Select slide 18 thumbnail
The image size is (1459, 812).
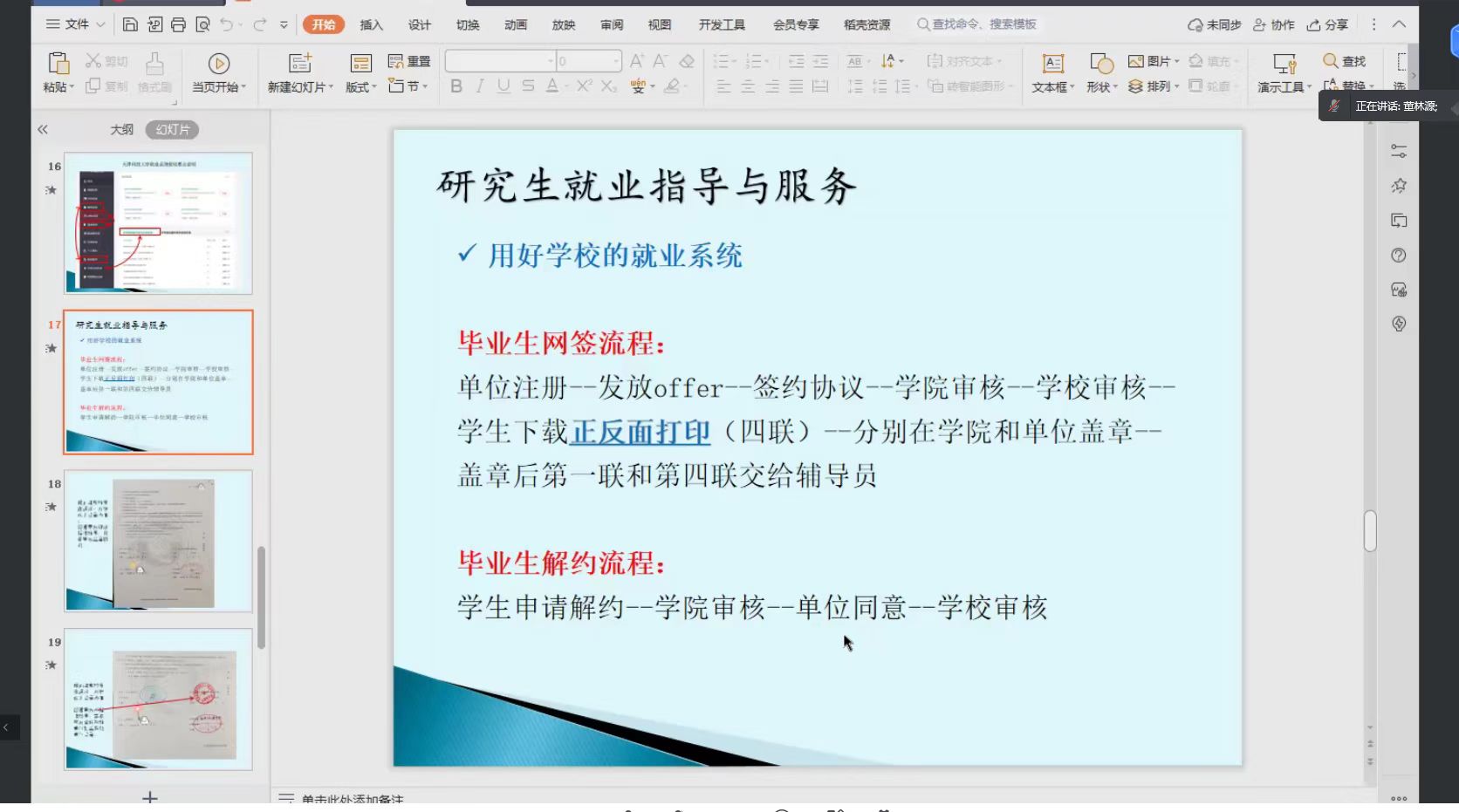point(158,541)
